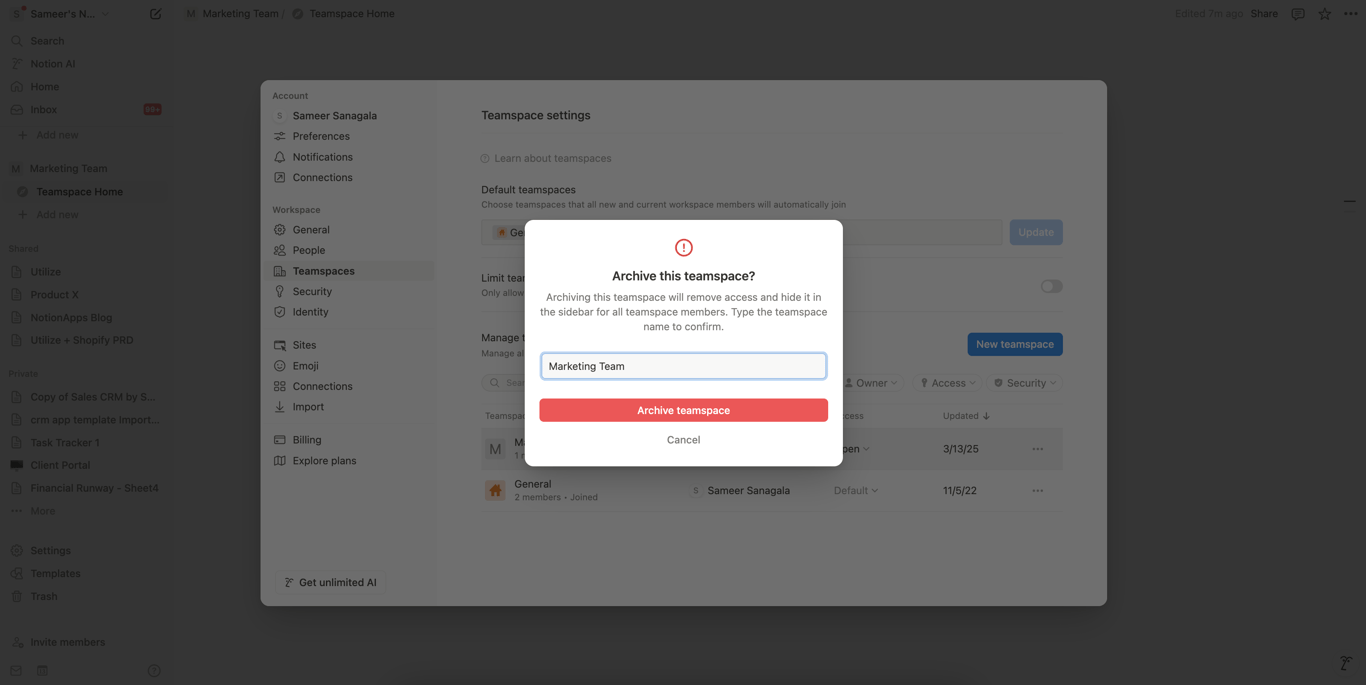1366x685 pixels.
Task: Open the Client Portal page
Action: pyautogui.click(x=85, y=465)
